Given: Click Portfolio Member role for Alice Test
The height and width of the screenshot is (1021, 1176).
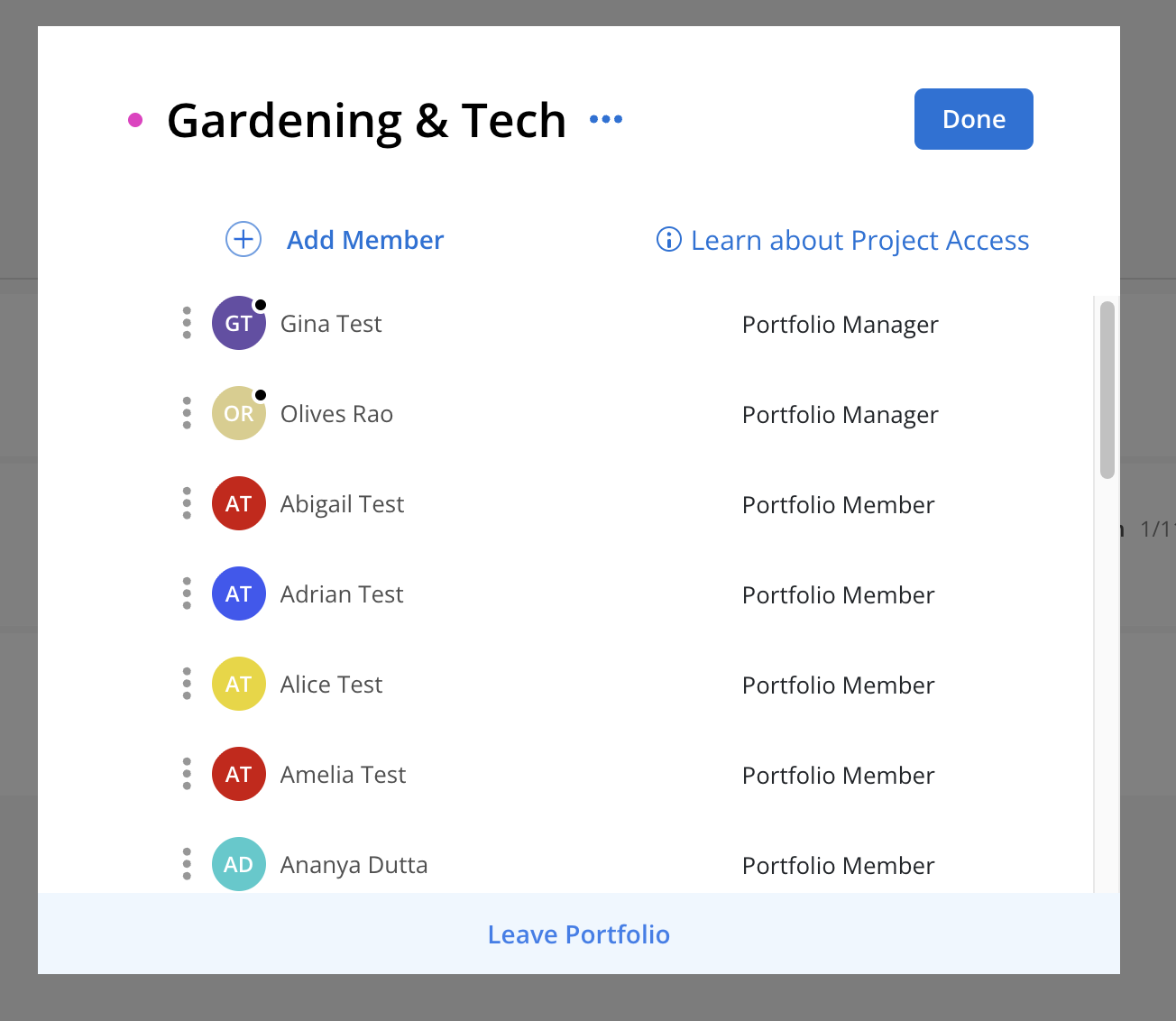Looking at the screenshot, I should point(838,685).
